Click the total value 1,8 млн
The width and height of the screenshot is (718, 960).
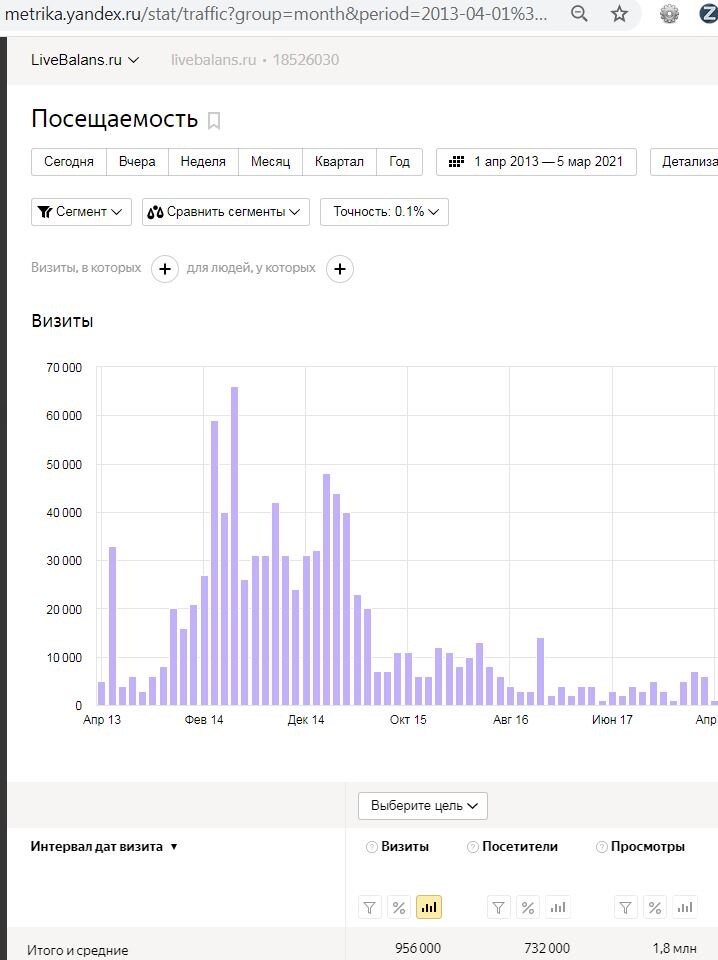674,948
